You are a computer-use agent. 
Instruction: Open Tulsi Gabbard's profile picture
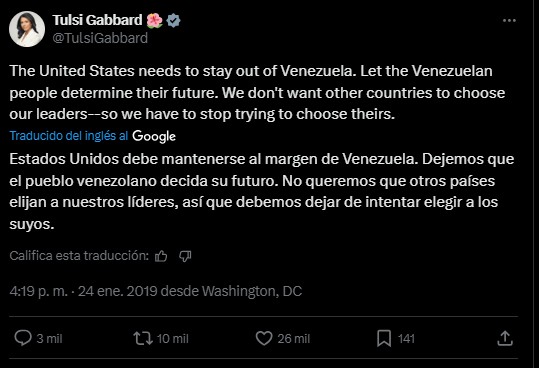click(27, 29)
